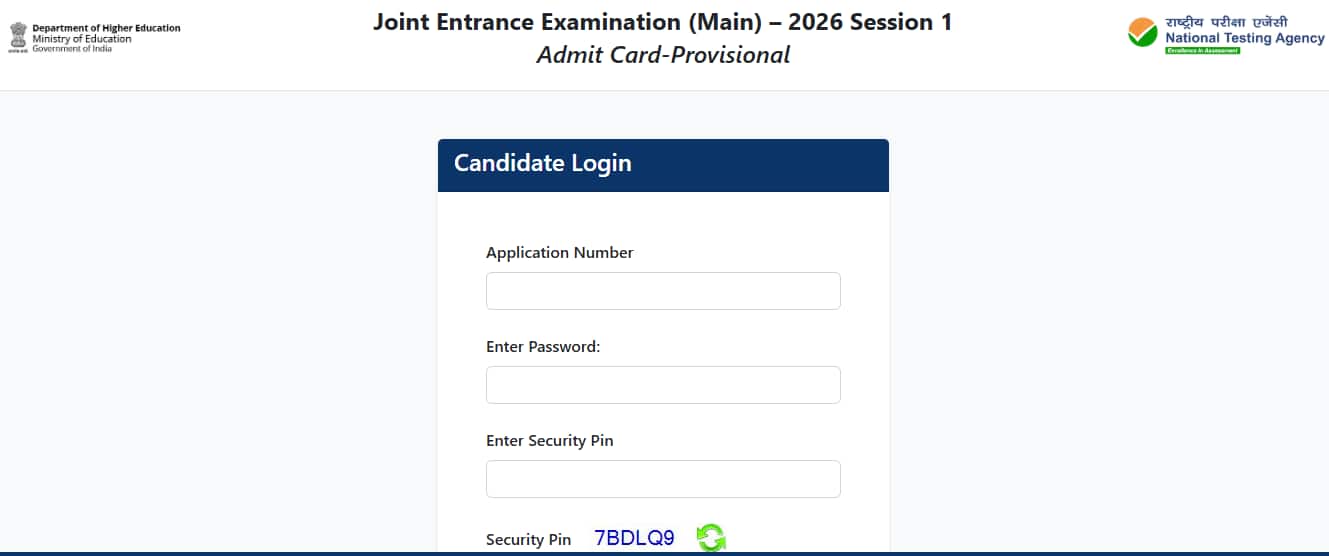Click the "National Testing Agency" English text
Screen dimensions: 1329x556
1244,38
